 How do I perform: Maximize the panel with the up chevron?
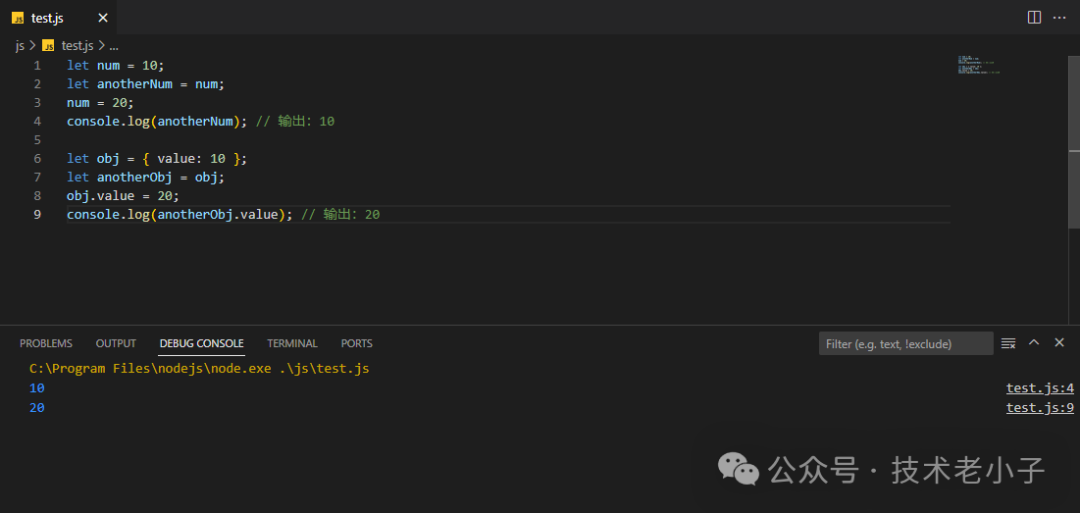[1034, 343]
